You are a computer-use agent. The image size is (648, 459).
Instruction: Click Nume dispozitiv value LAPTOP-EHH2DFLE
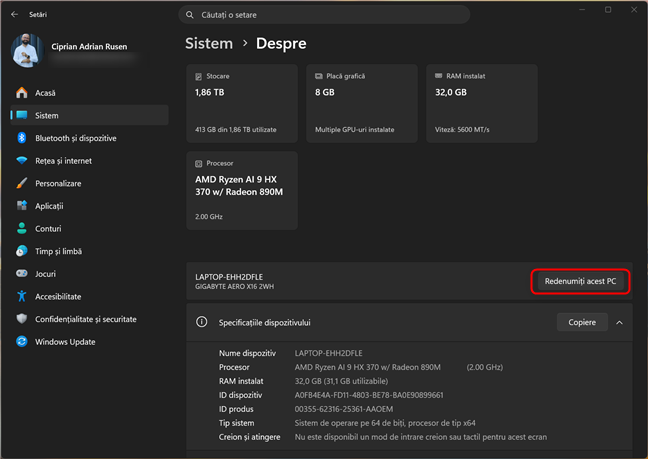click(329, 353)
